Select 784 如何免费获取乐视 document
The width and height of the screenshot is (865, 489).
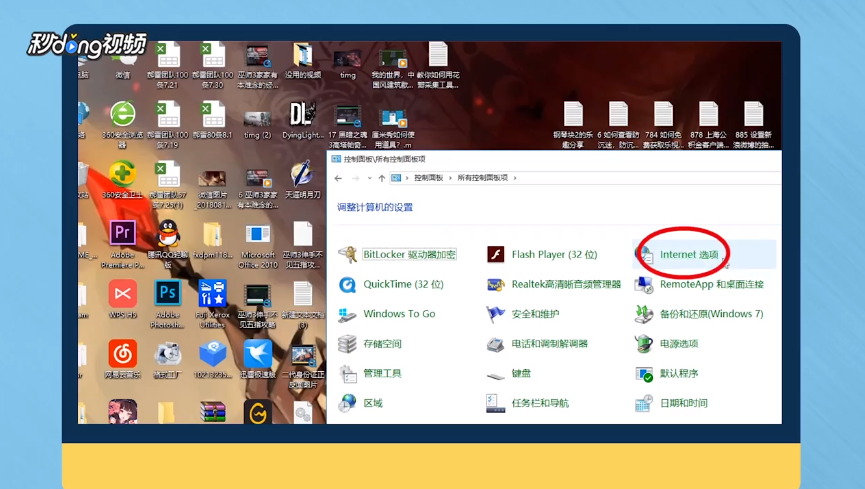pyautogui.click(x=663, y=125)
